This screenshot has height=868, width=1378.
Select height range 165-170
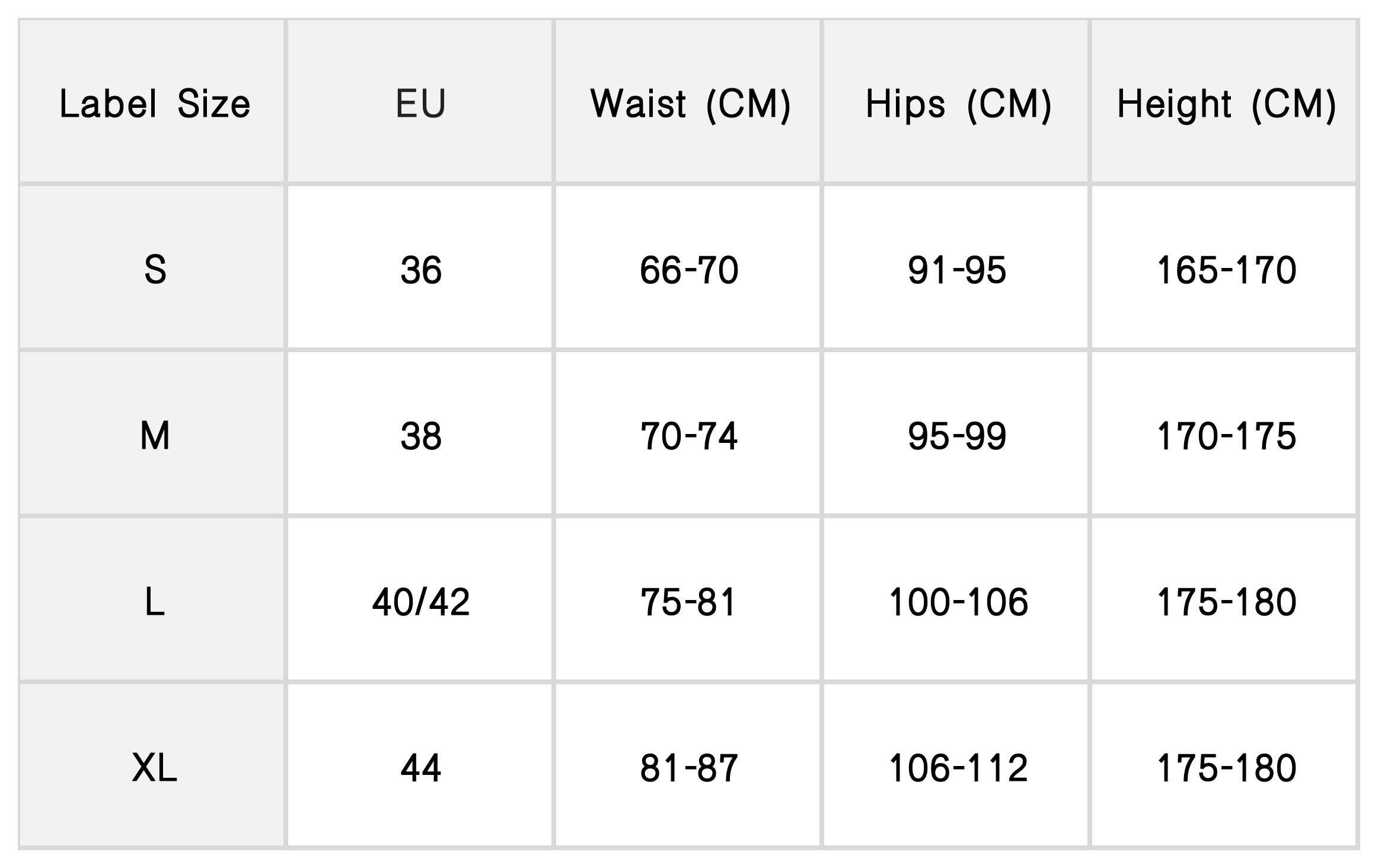coord(1226,270)
